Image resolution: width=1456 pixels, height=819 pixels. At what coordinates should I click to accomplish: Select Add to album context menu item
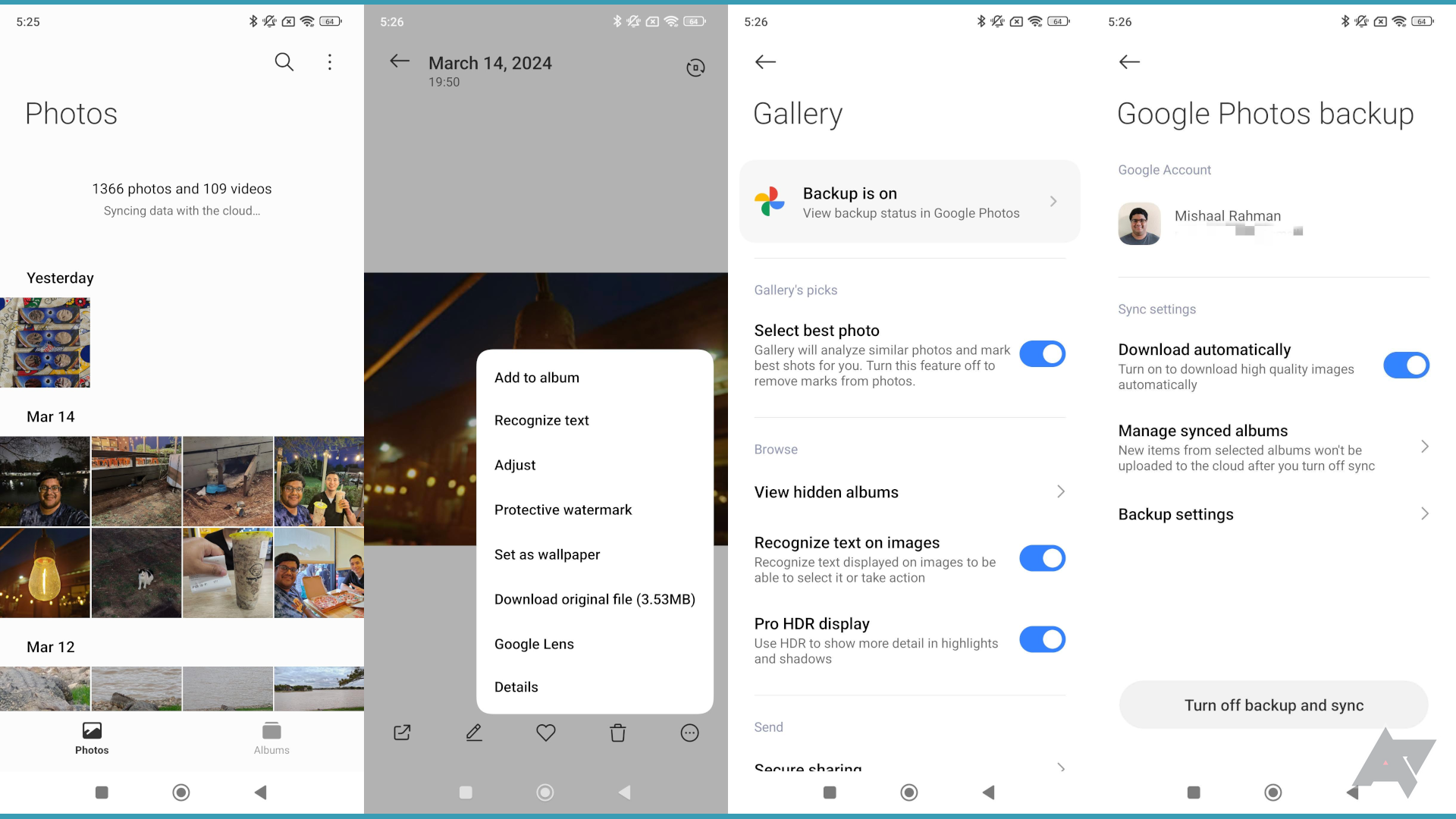pos(537,377)
